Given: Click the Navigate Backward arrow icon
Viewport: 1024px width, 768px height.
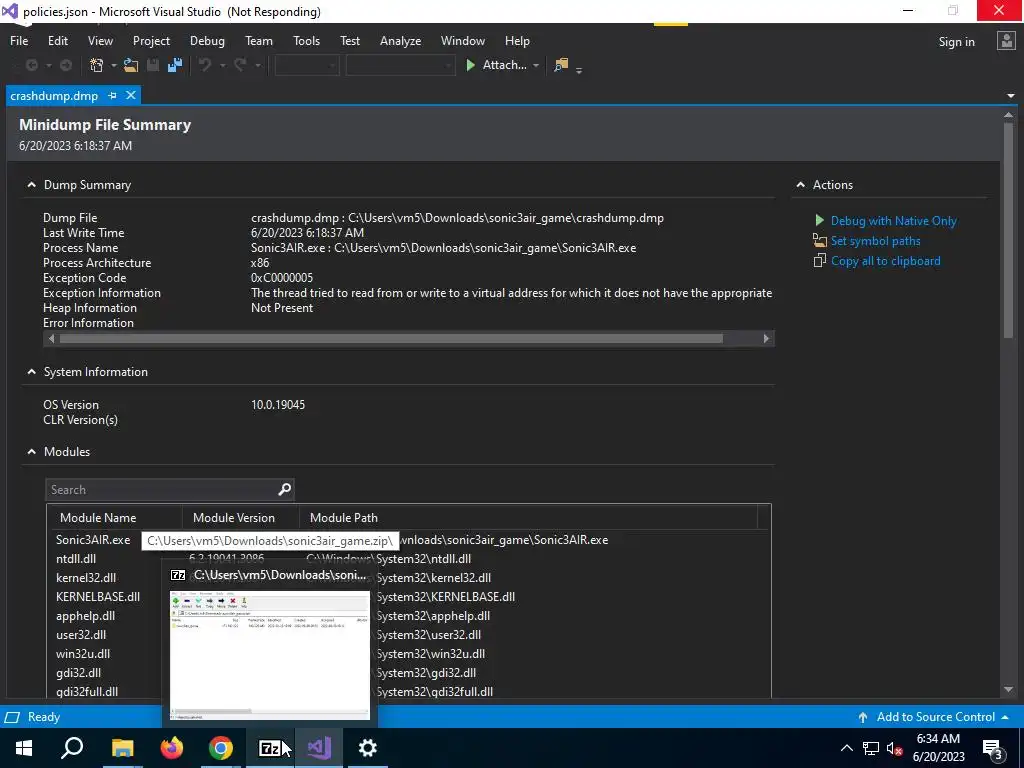Looking at the screenshot, I should 31,65.
